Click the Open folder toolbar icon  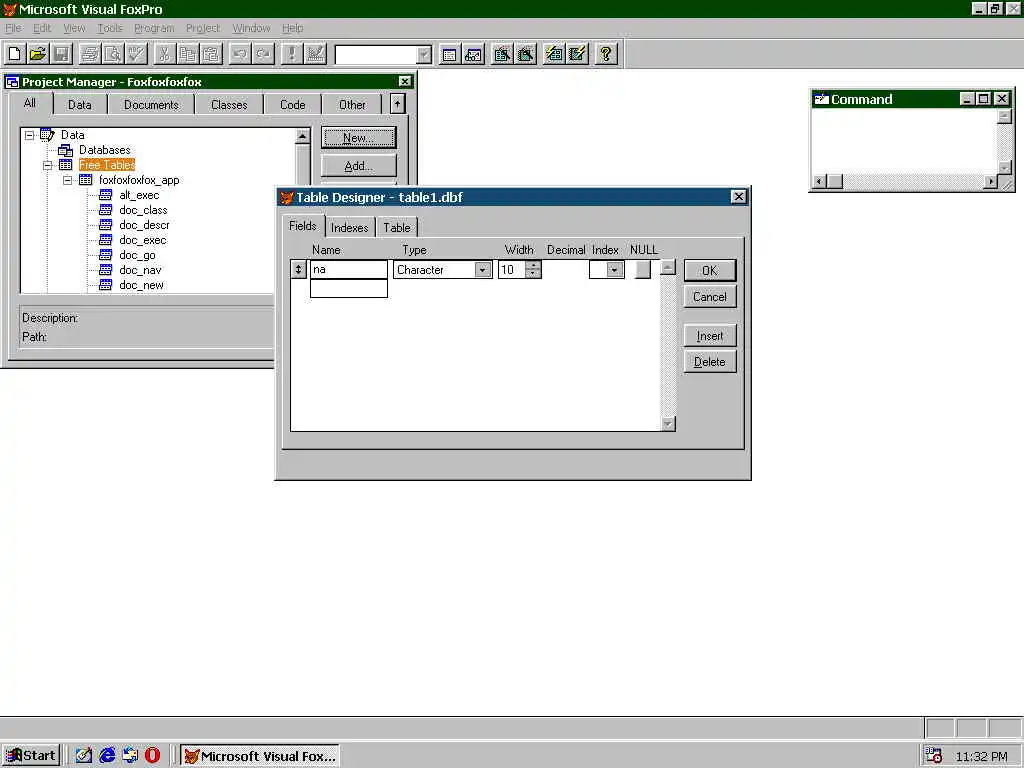(x=38, y=54)
